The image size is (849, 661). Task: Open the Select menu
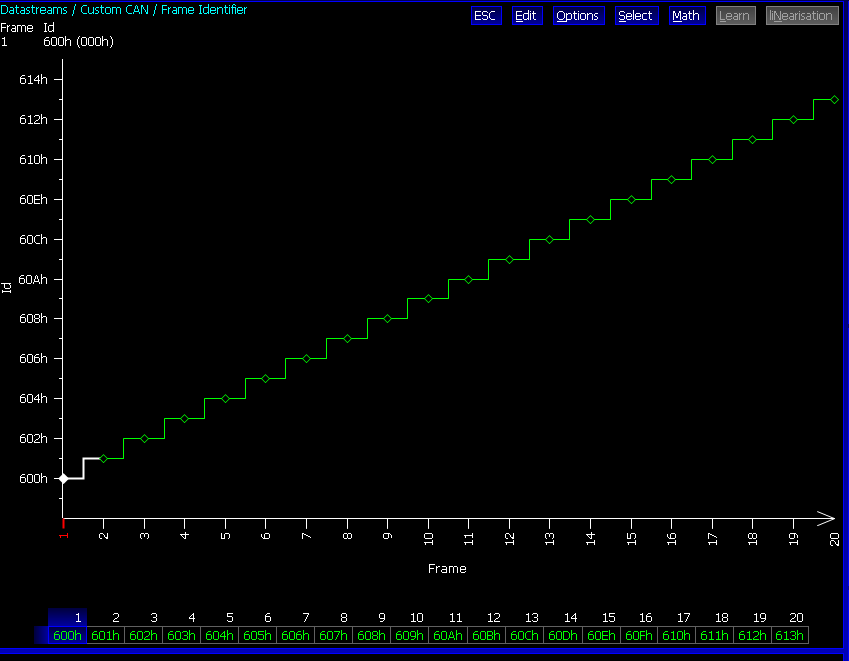click(635, 16)
